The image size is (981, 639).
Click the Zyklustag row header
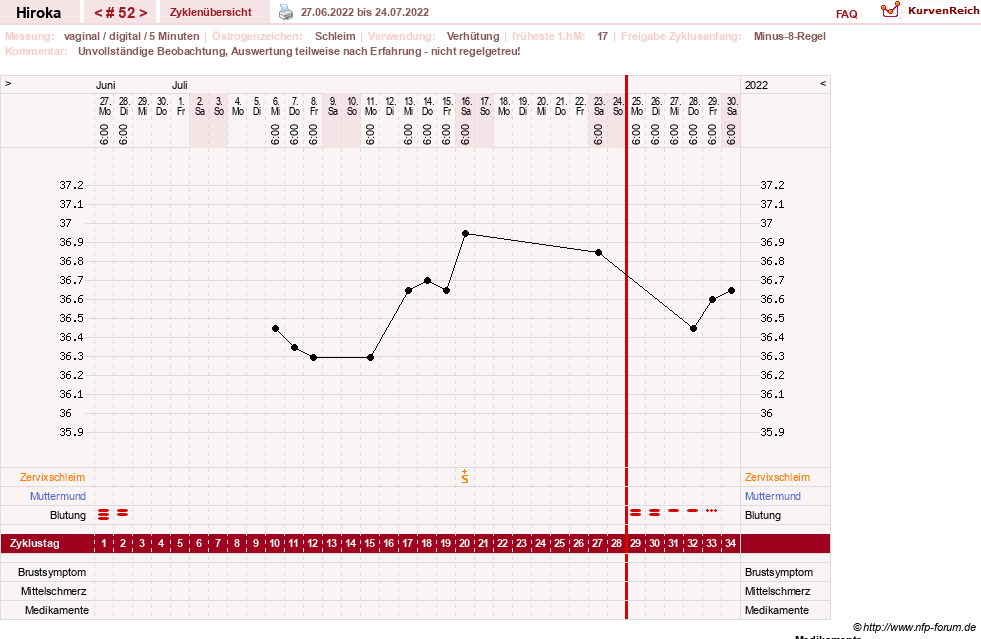tap(35, 543)
